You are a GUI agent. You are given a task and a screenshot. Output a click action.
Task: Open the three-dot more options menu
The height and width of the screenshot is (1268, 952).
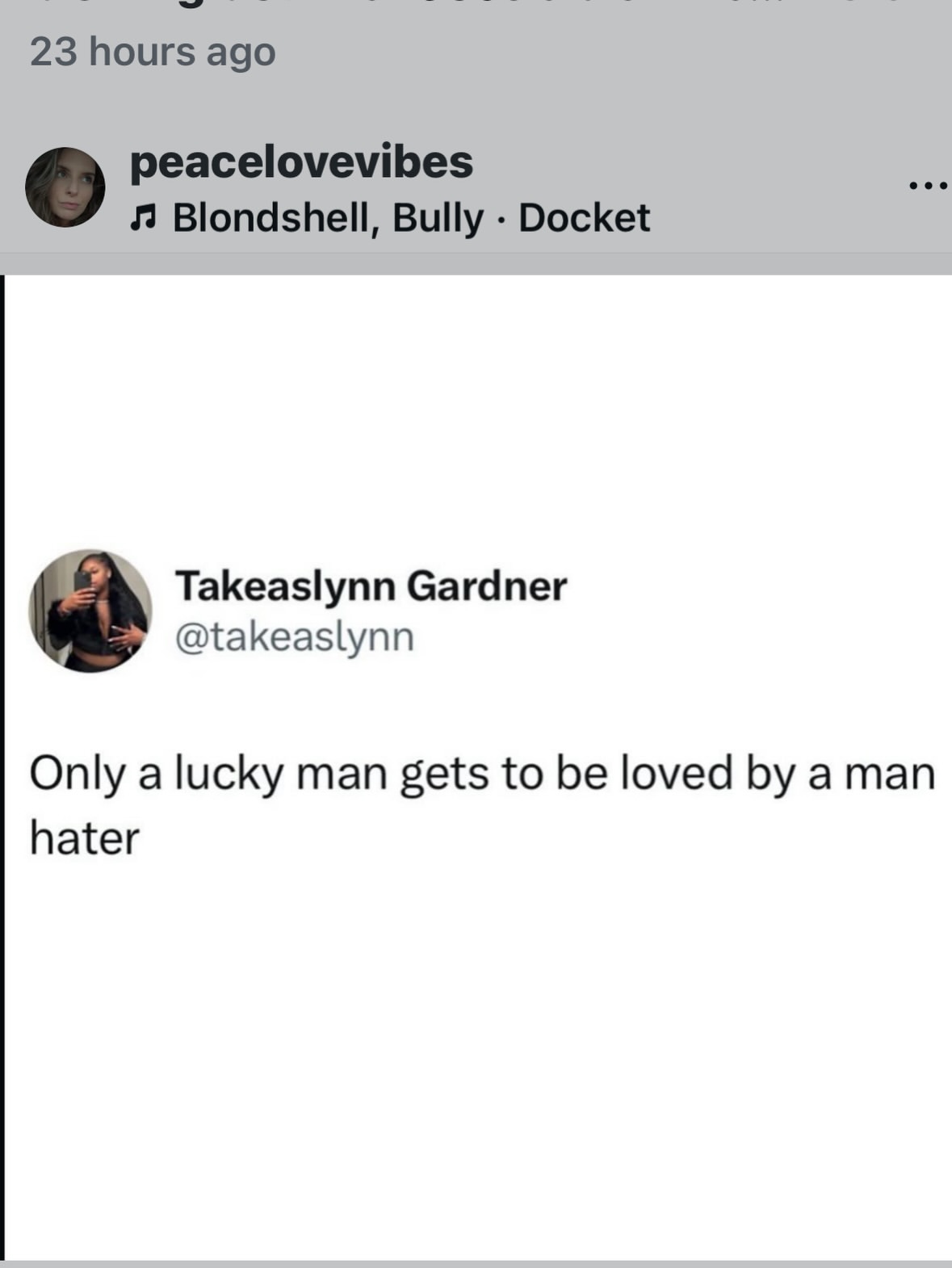tap(929, 187)
